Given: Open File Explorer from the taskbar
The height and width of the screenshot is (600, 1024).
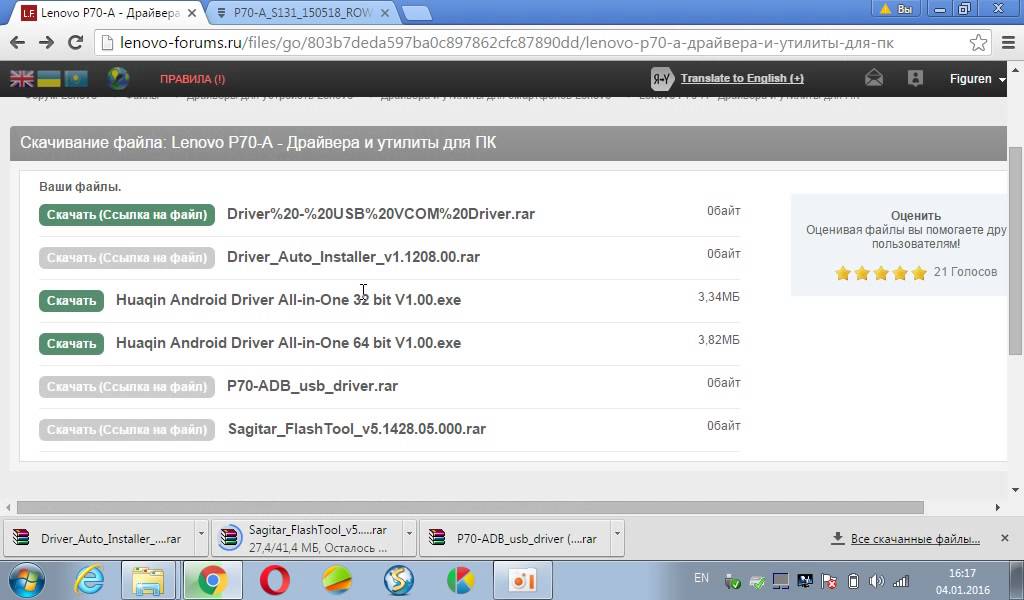Looking at the screenshot, I should tap(148, 580).
